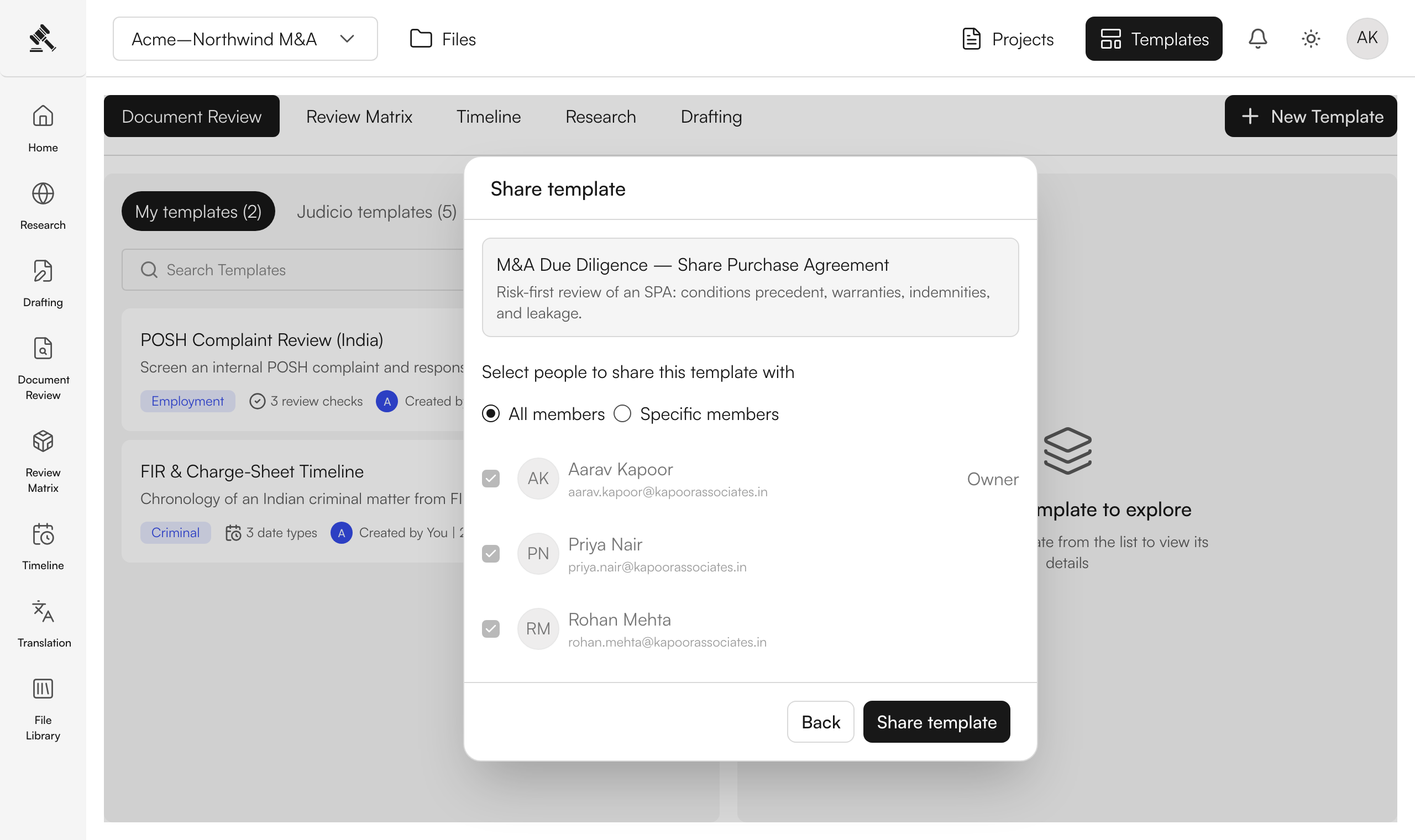Expand the Acme—Northwind M&A project dropdown

pyautogui.click(x=245, y=39)
